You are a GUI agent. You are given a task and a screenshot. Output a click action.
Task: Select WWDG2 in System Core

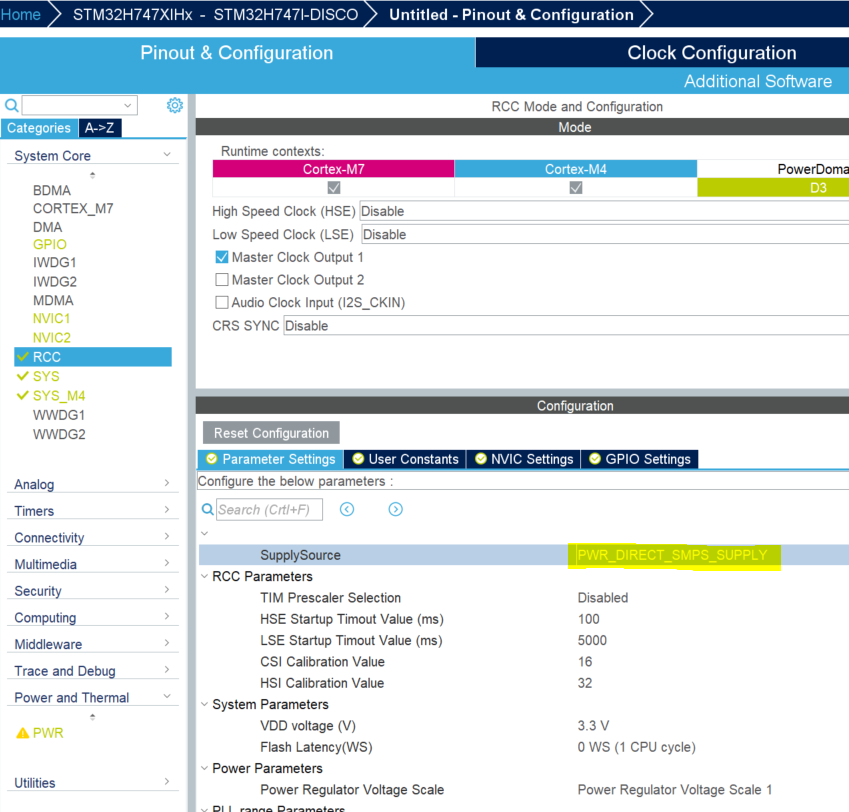click(x=59, y=435)
